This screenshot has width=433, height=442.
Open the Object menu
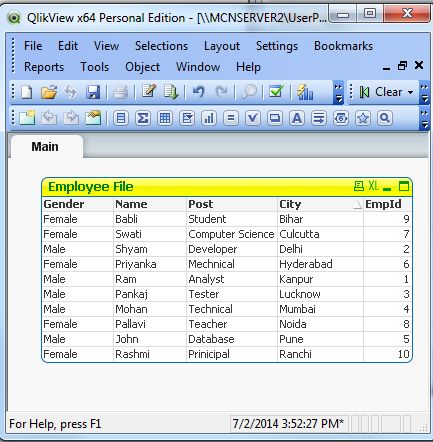[x=143, y=67]
